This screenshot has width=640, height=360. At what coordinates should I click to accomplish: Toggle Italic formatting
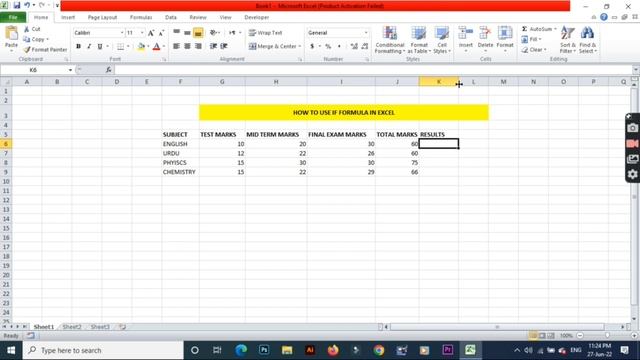[x=89, y=47]
